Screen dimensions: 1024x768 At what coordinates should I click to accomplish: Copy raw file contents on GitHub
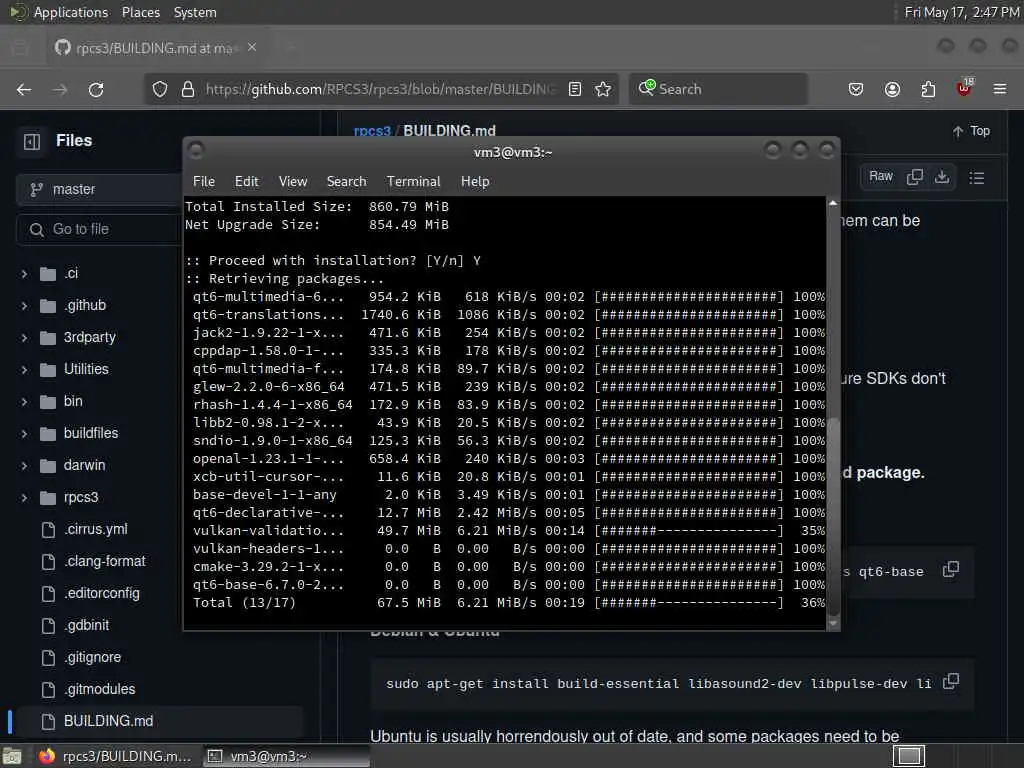[915, 176]
